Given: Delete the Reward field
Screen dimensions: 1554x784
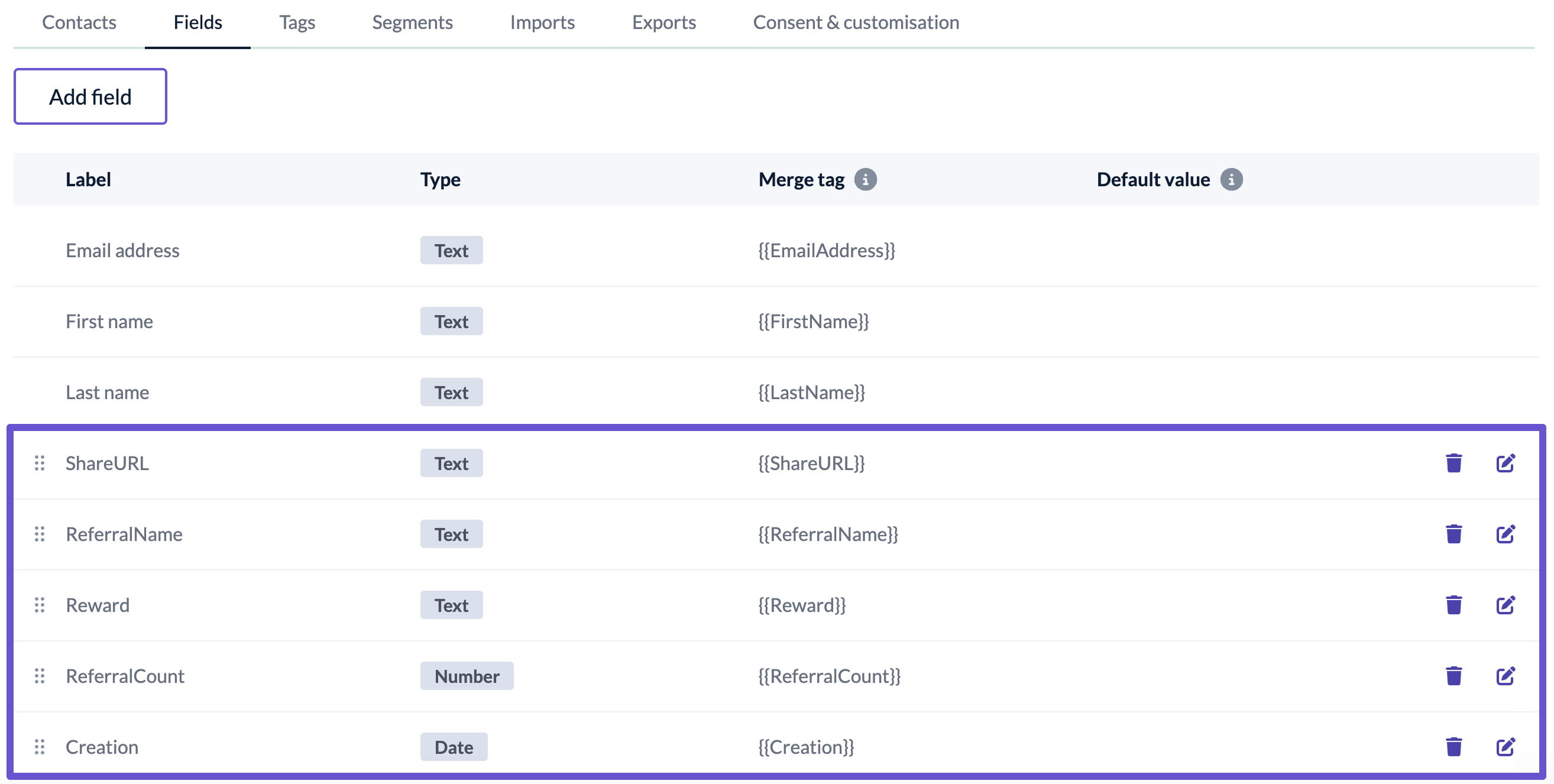Looking at the screenshot, I should click(1454, 605).
